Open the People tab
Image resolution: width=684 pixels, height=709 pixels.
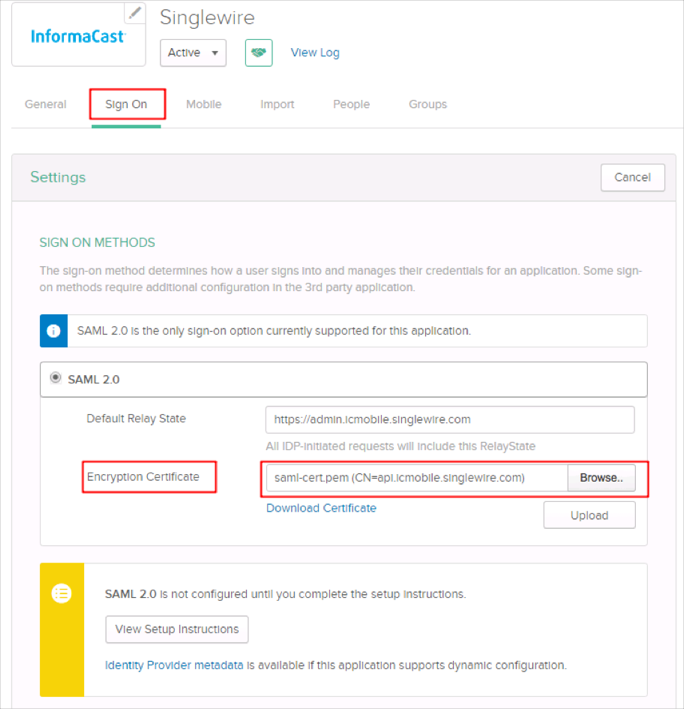(x=351, y=104)
